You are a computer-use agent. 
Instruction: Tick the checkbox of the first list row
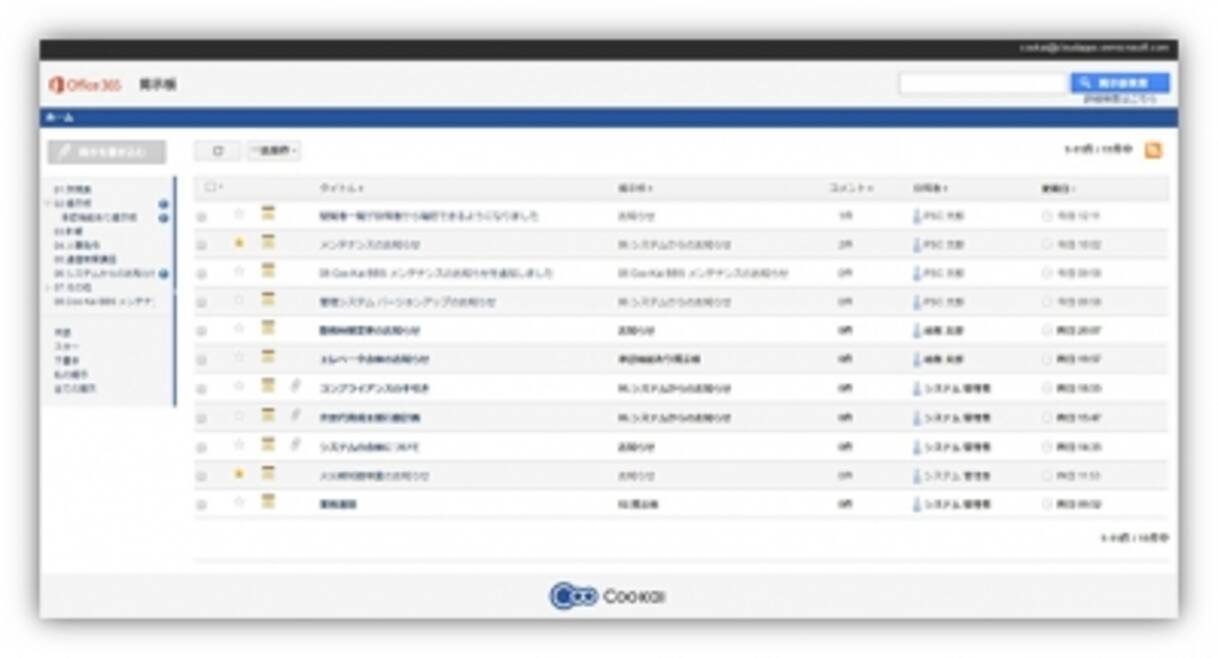(201, 216)
